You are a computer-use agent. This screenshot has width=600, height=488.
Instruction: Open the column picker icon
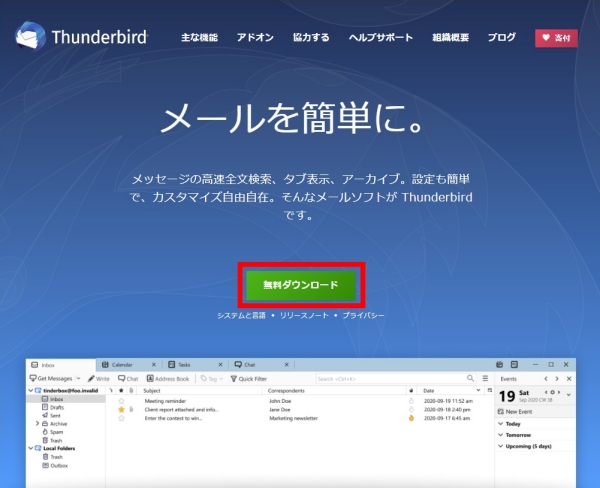click(x=489, y=390)
